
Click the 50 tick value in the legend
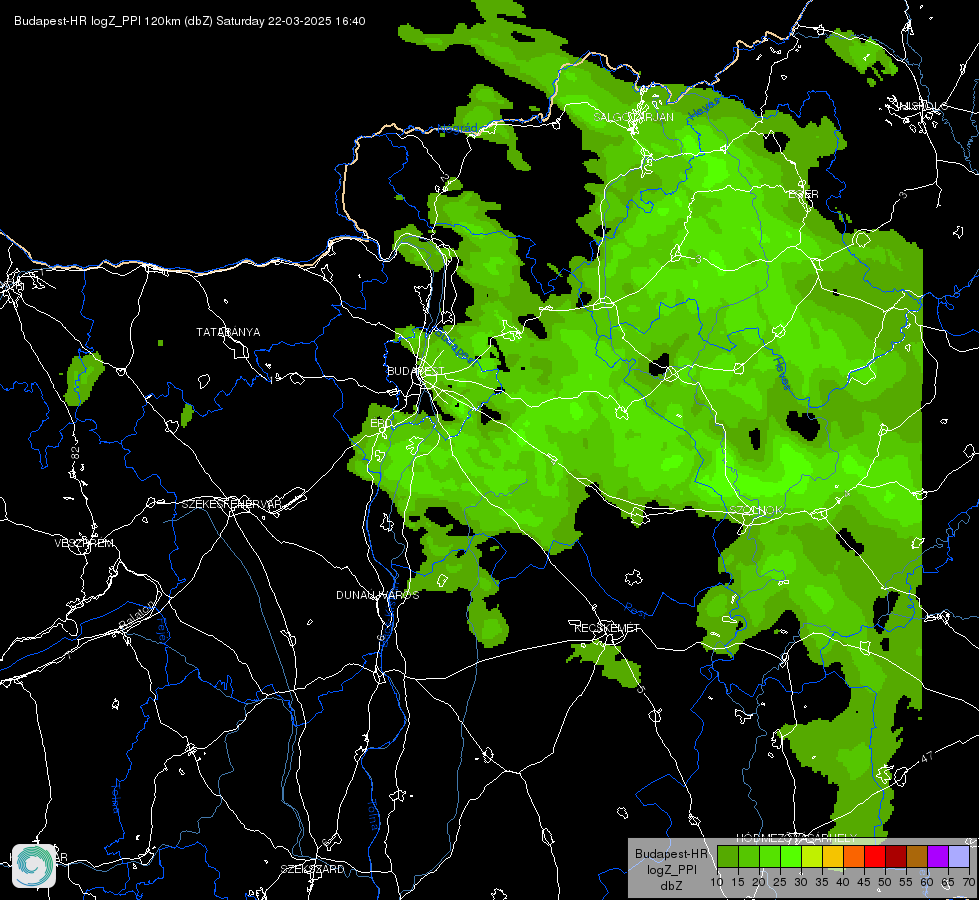click(x=885, y=882)
